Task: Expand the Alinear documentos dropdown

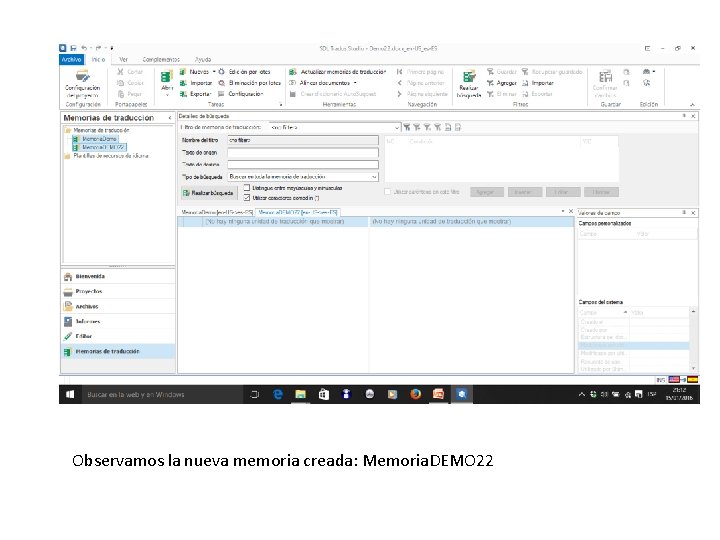Action: click(x=355, y=83)
